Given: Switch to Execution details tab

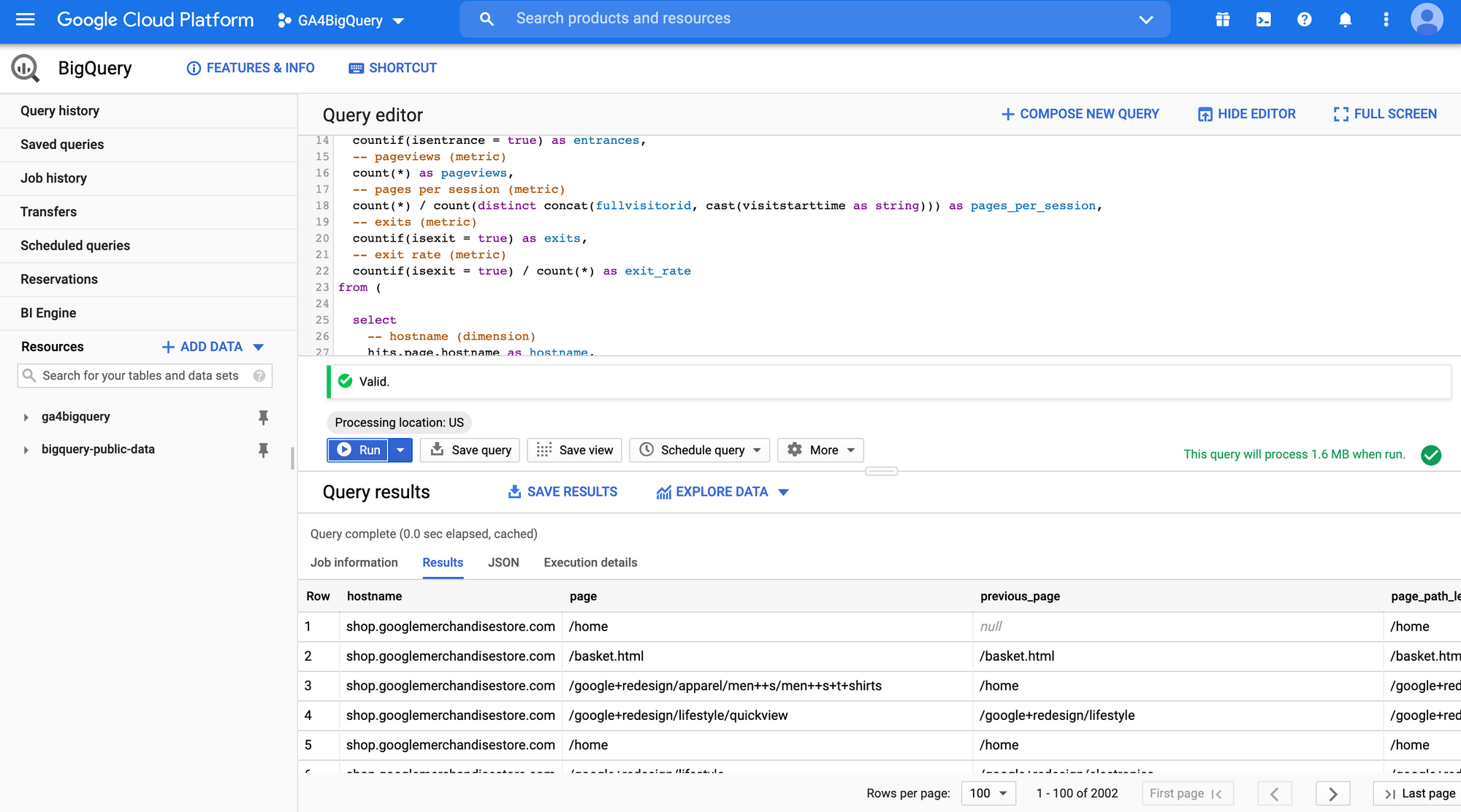Looking at the screenshot, I should point(590,562).
